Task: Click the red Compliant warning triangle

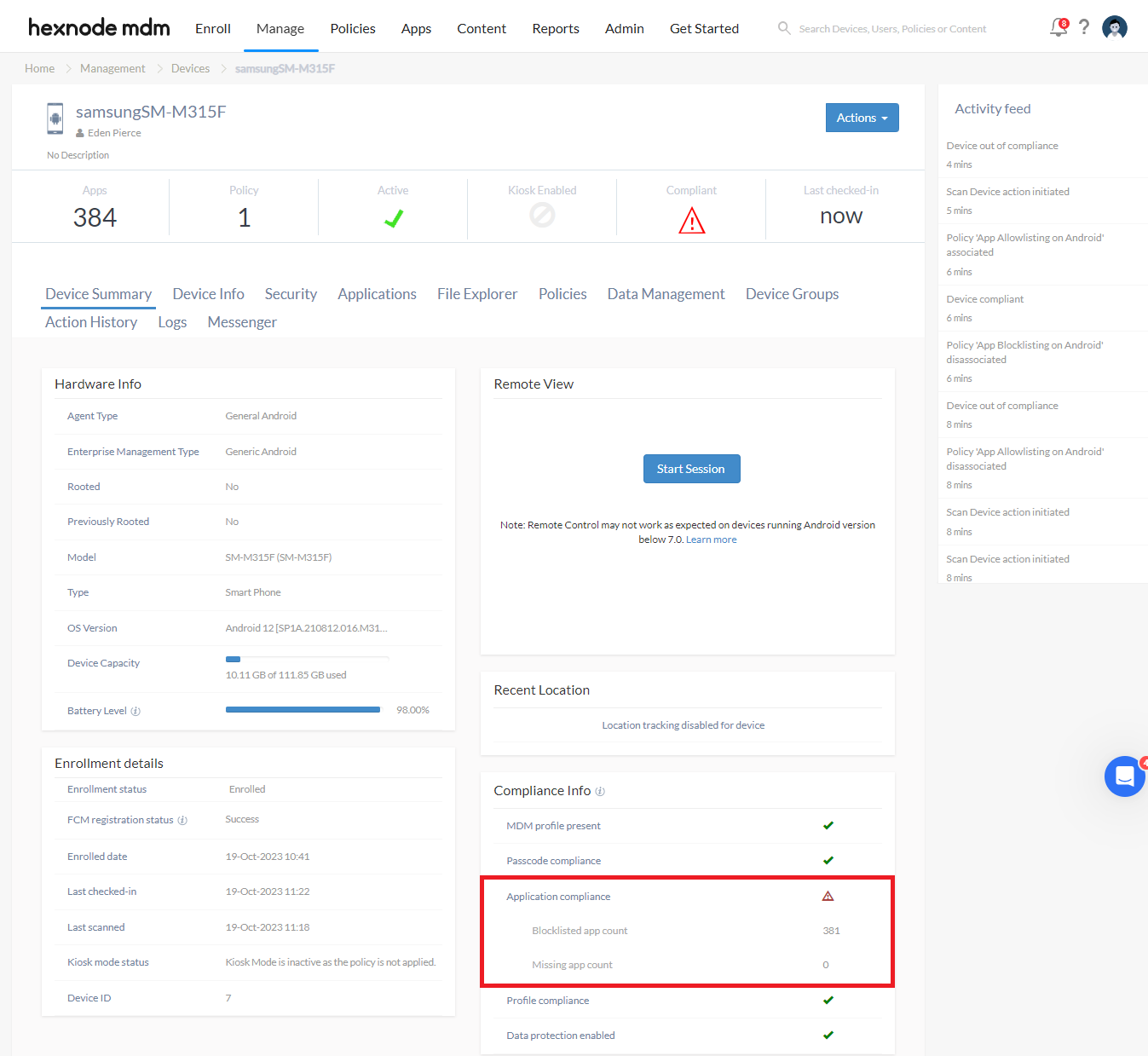Action: [x=692, y=221]
